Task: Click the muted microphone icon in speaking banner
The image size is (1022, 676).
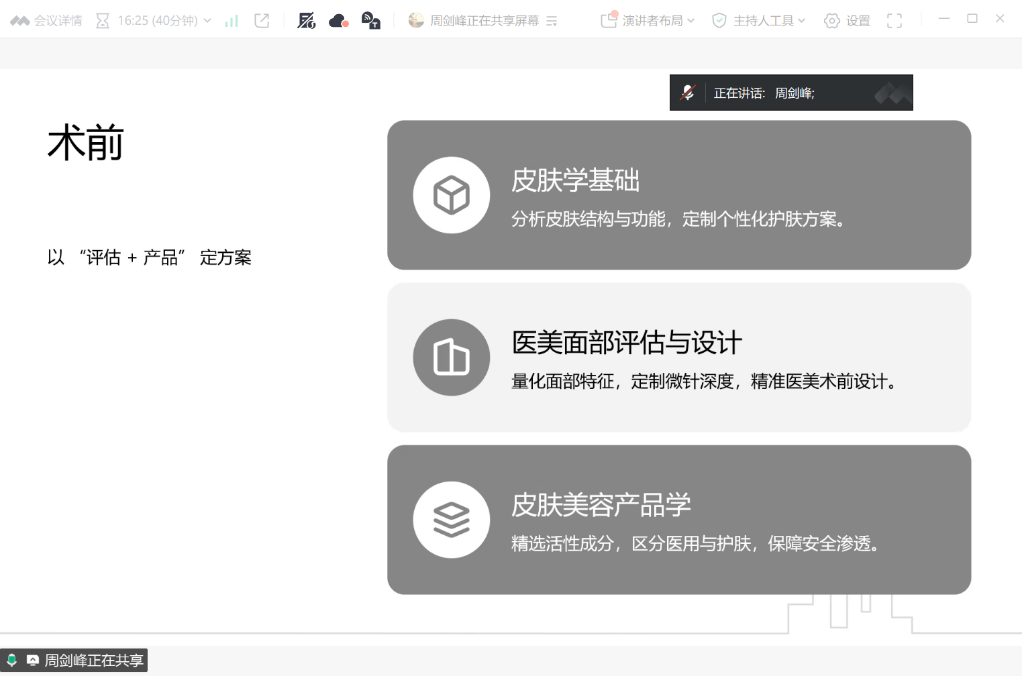Action: click(x=688, y=93)
